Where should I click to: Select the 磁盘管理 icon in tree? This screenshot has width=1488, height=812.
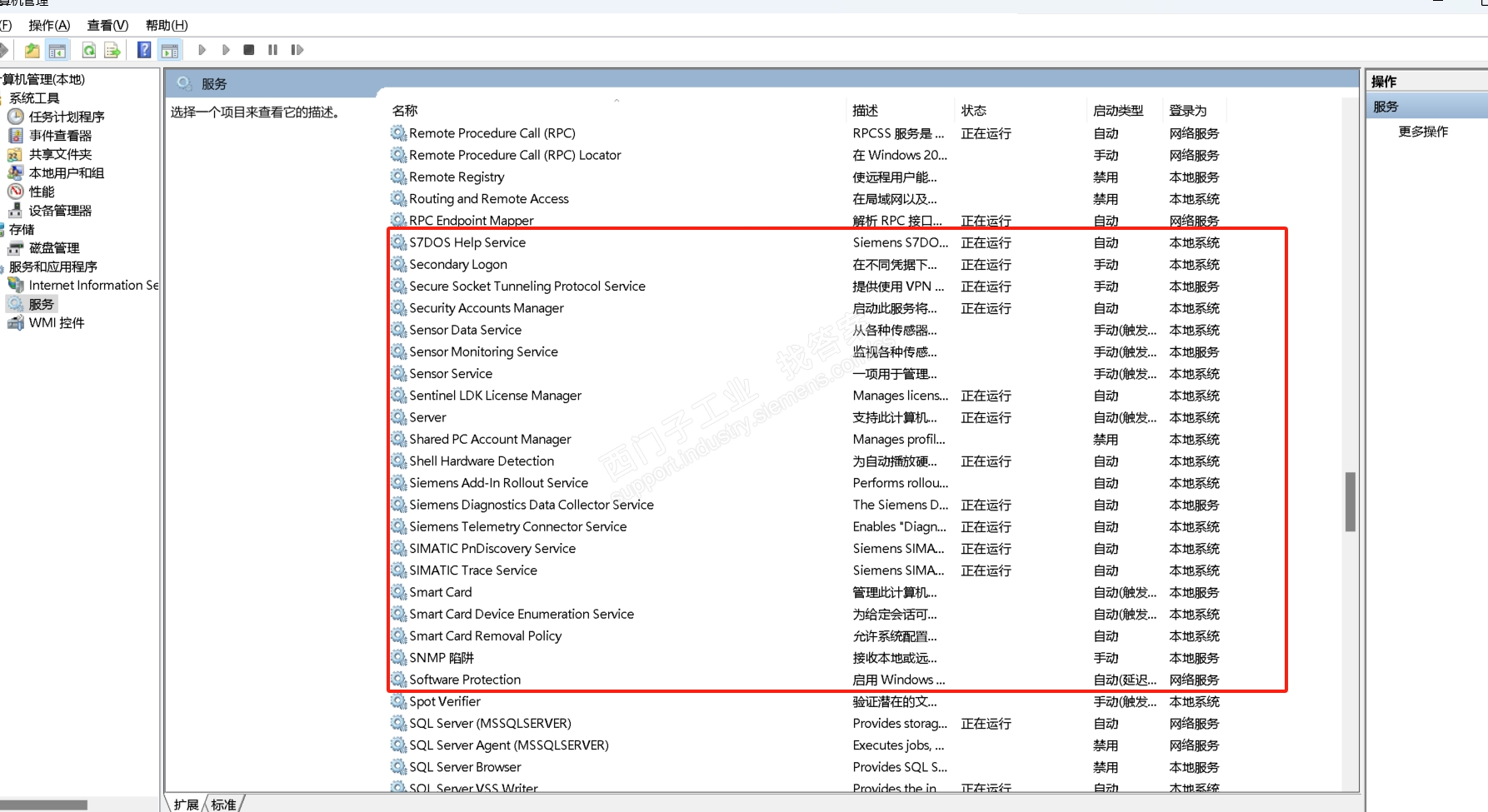click(16, 248)
